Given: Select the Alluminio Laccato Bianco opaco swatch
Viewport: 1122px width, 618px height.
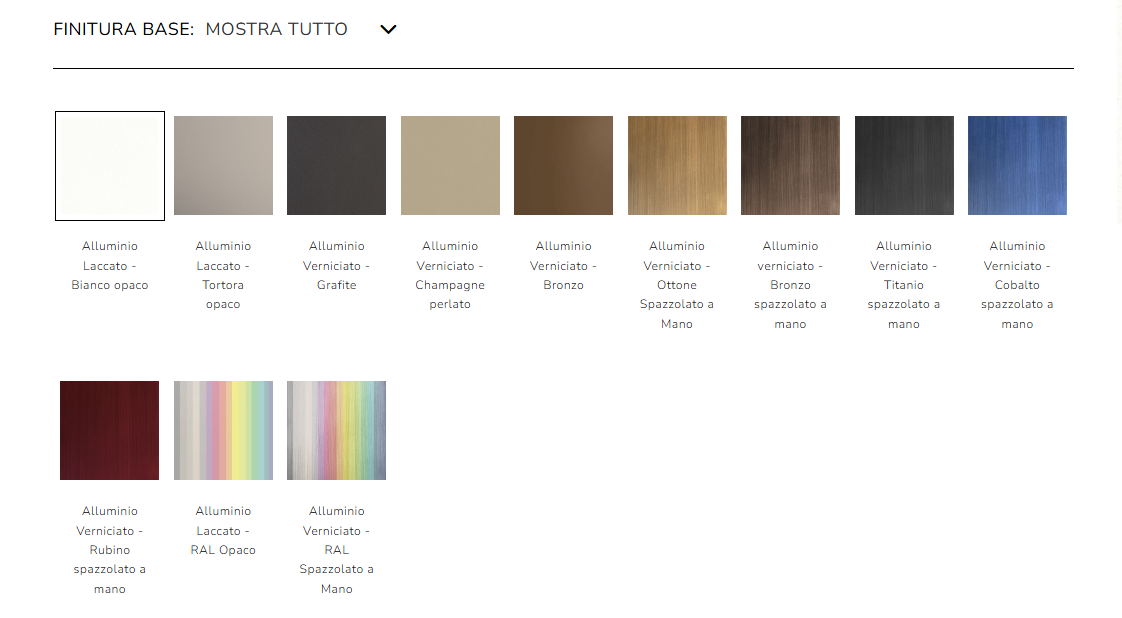Looking at the screenshot, I should (109, 165).
